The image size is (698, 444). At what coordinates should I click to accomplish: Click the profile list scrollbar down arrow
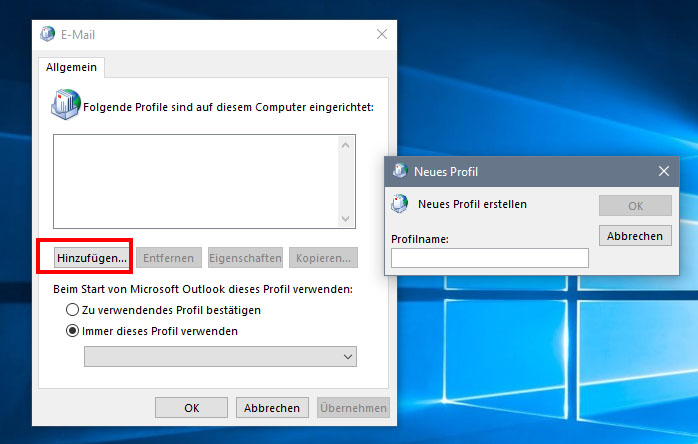(x=346, y=218)
